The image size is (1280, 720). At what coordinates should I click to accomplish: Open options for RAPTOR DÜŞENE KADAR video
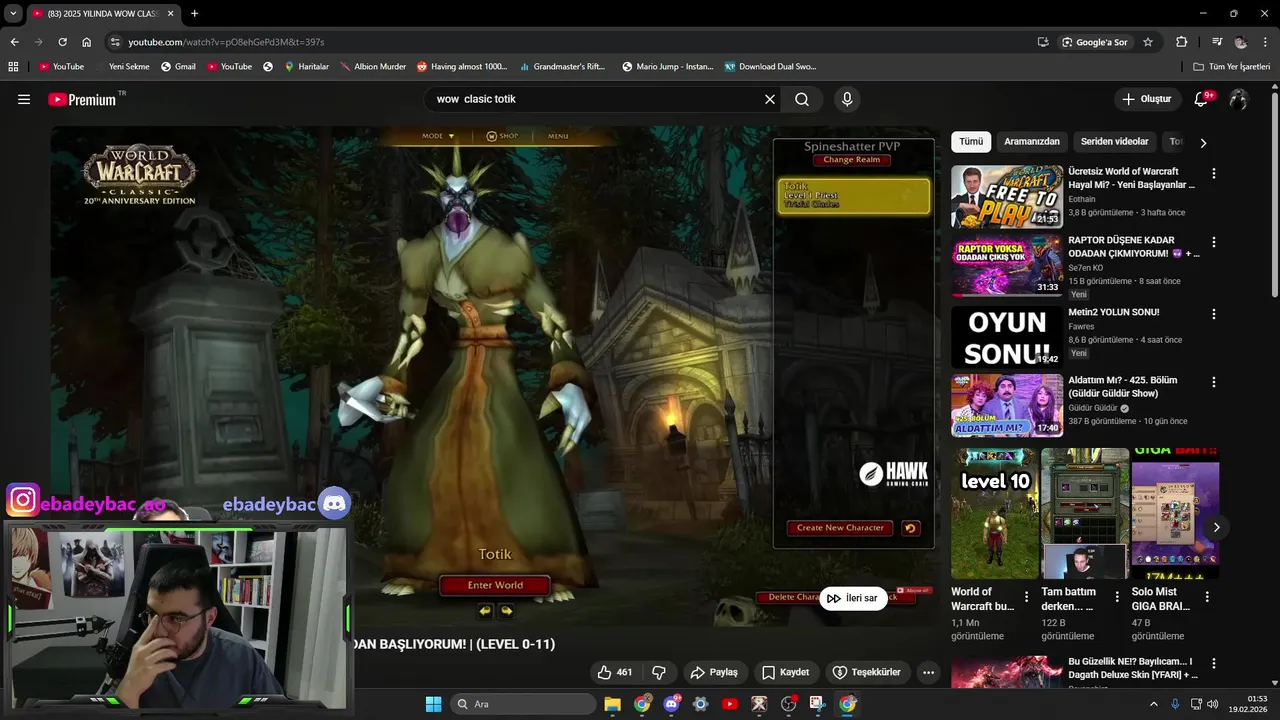click(1214, 242)
